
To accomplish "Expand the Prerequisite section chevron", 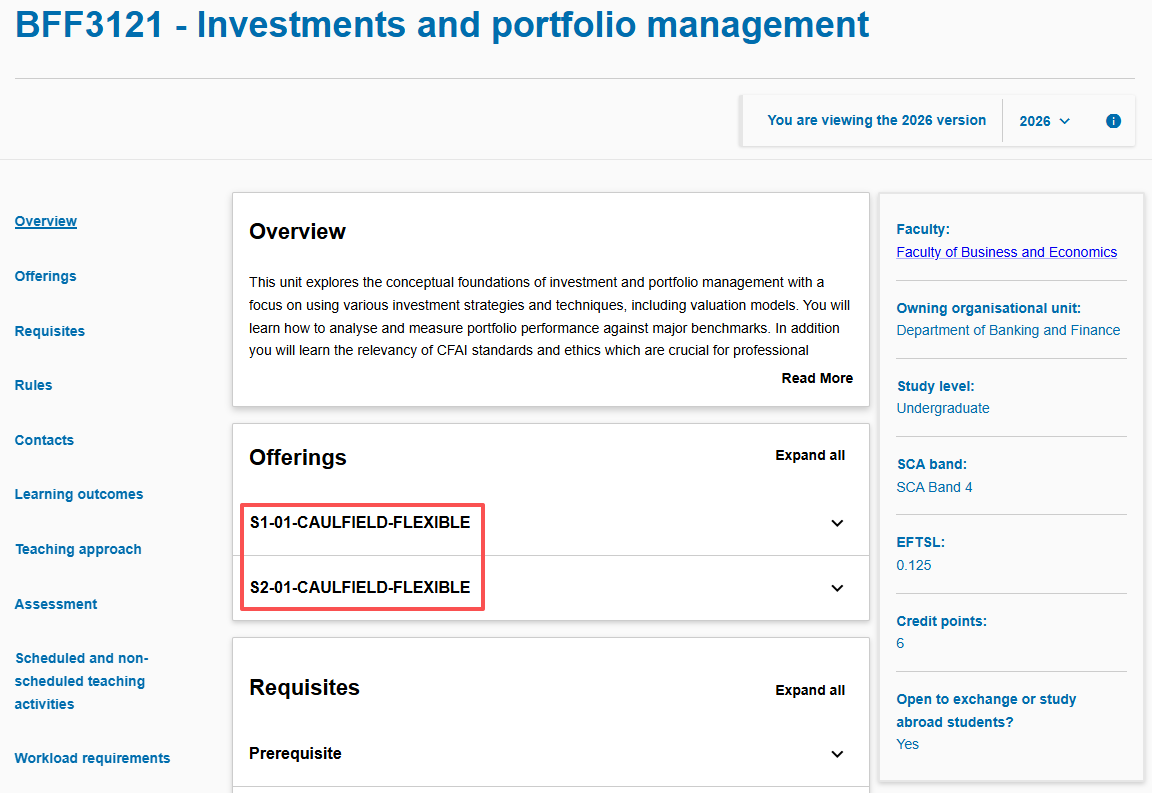I will pos(837,754).
